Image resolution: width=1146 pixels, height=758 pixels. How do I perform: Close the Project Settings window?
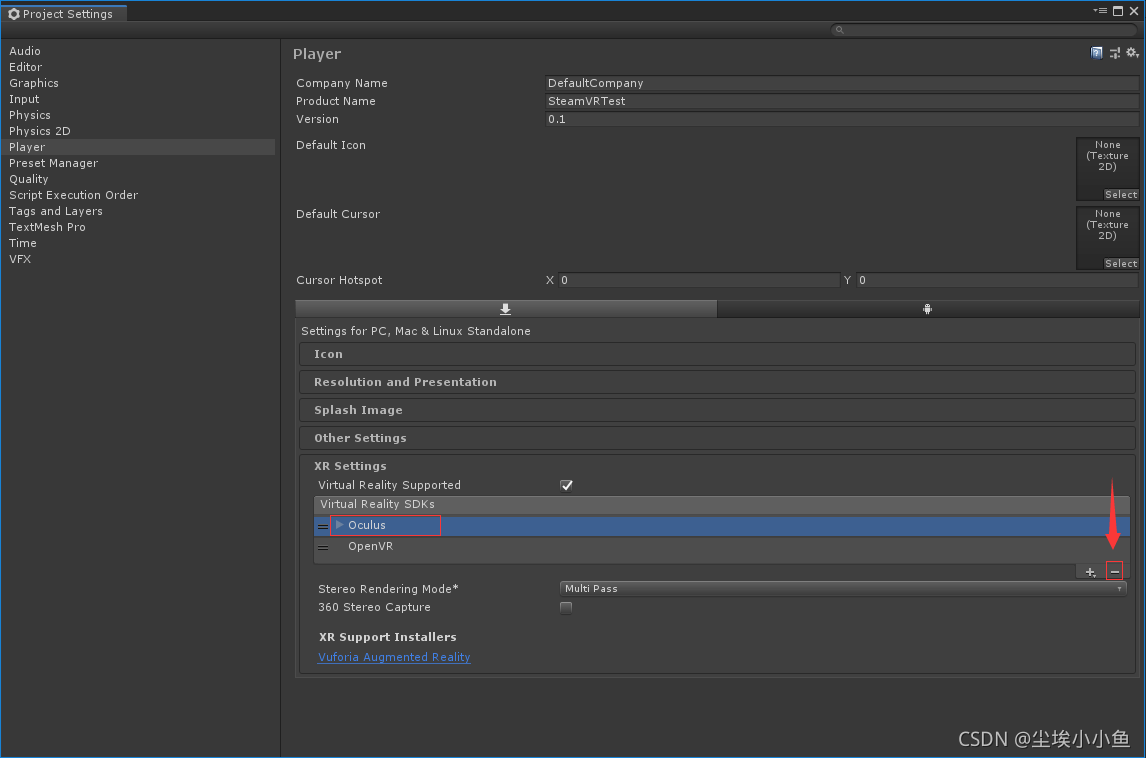(x=1134, y=11)
